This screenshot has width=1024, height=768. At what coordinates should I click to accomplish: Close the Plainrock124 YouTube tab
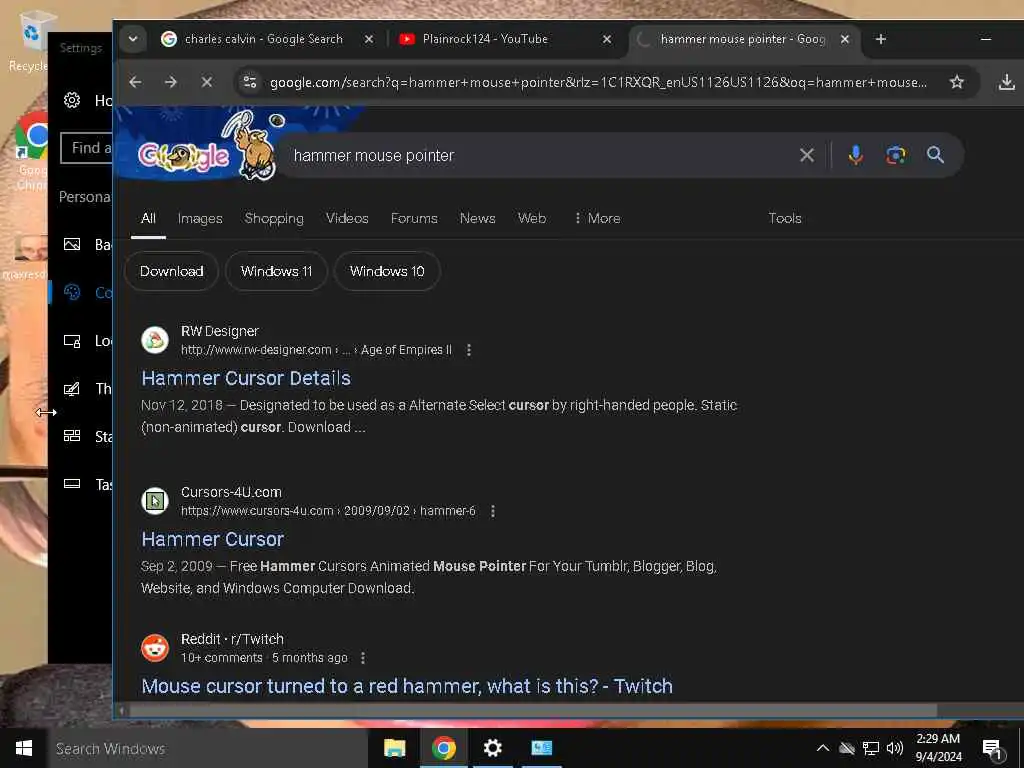pyautogui.click(x=607, y=39)
